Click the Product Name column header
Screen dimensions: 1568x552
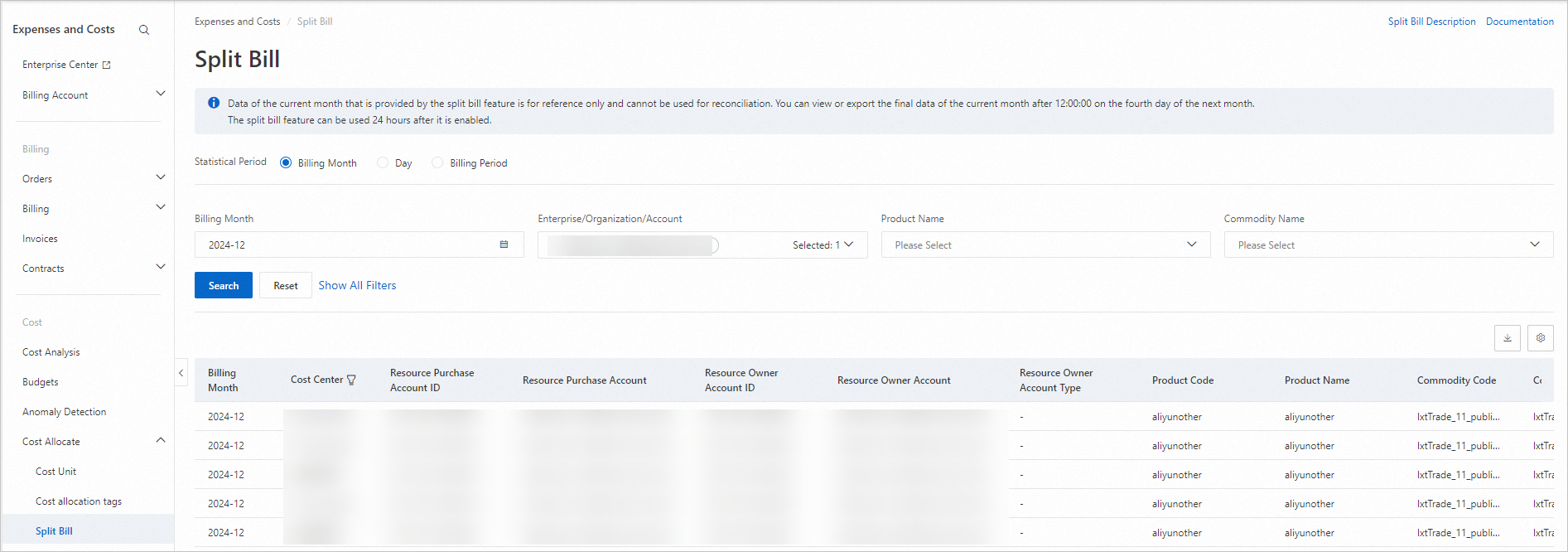tap(1317, 380)
